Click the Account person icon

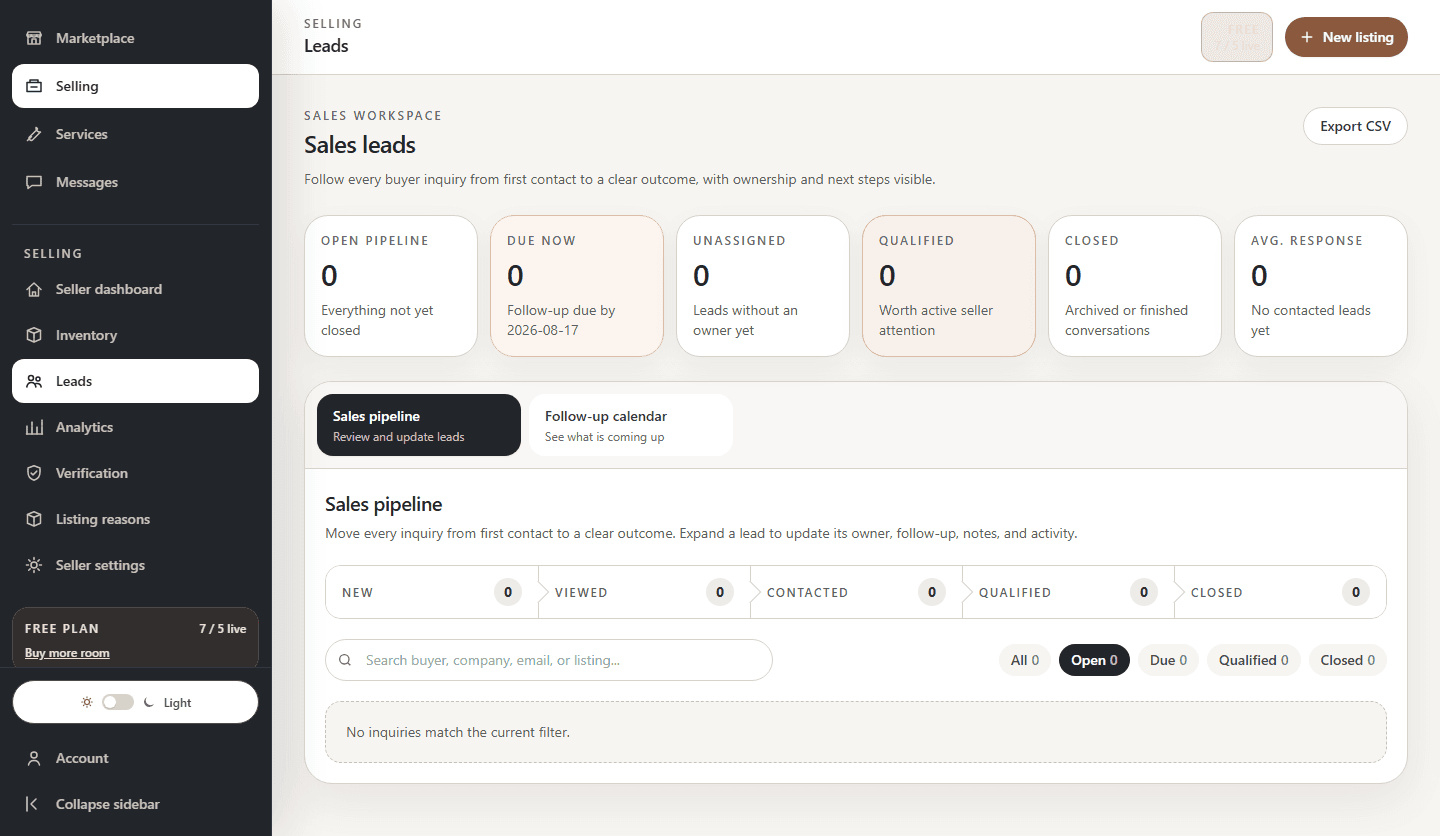(34, 758)
